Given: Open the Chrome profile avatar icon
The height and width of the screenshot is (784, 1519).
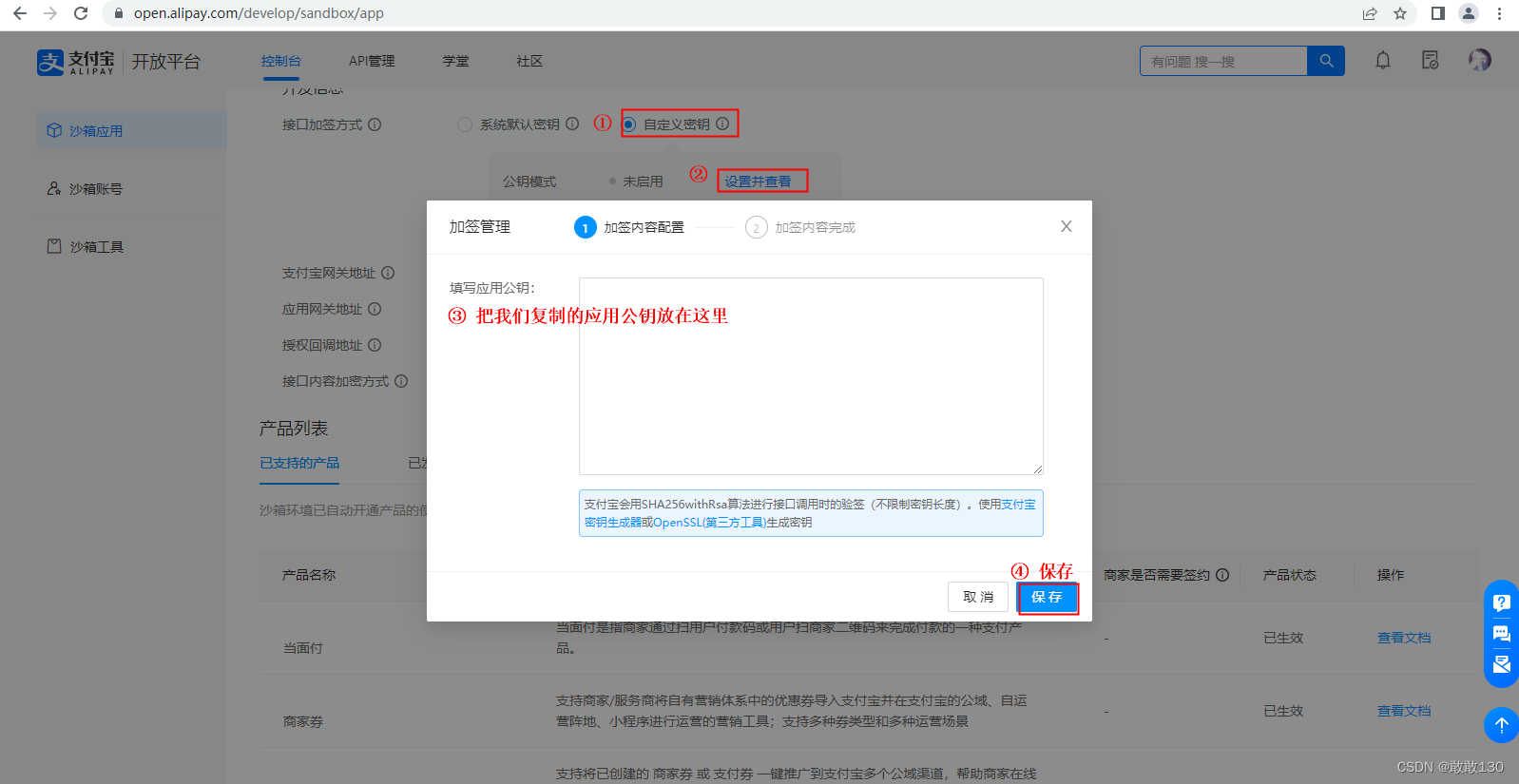Looking at the screenshot, I should 1469,13.
